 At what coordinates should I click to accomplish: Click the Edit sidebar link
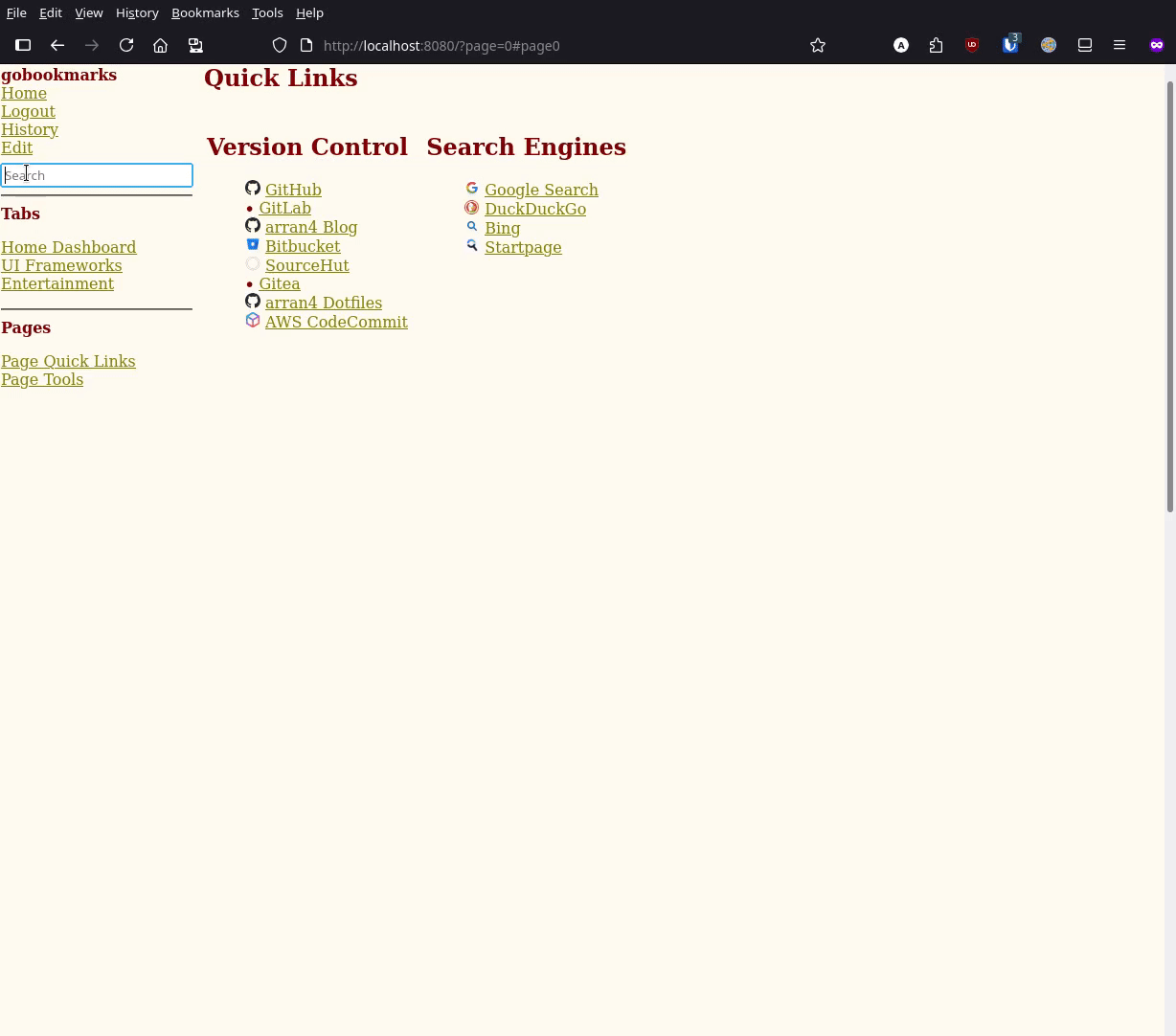point(16,147)
